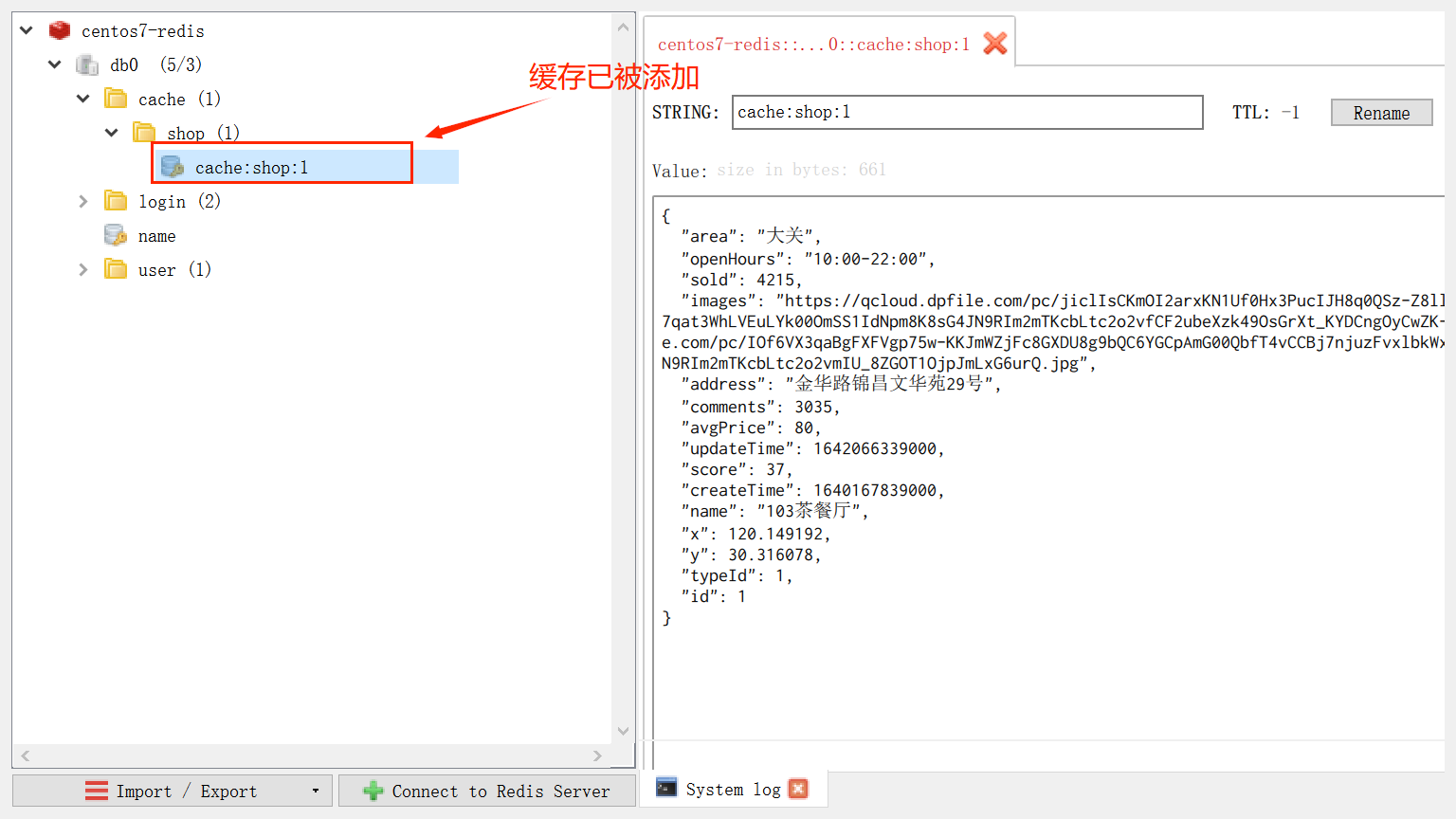Click Connect to Redis Server button
The height and width of the screenshot is (819, 1456).
[x=487, y=791]
